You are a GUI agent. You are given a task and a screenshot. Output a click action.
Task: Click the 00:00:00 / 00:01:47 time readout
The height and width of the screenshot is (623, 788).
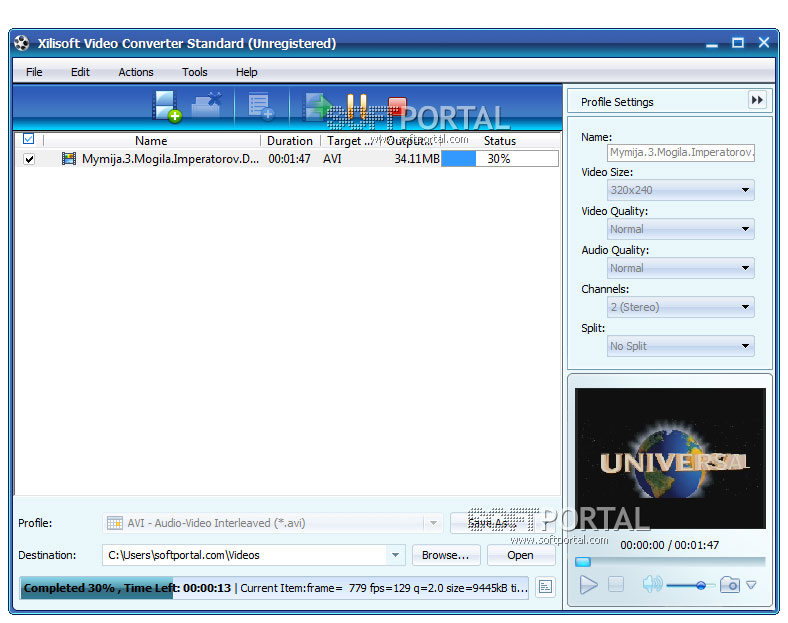click(669, 545)
